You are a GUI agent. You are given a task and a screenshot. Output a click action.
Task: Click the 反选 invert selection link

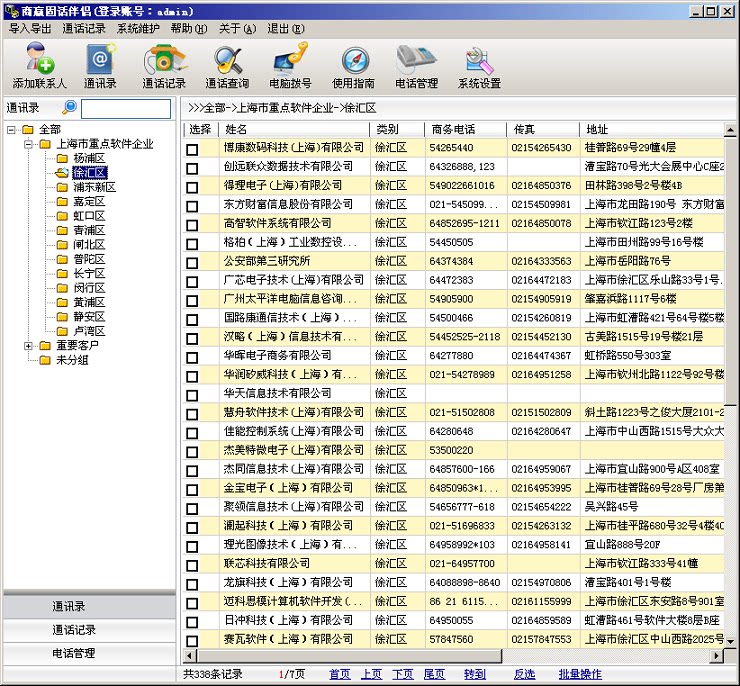[x=524, y=674]
